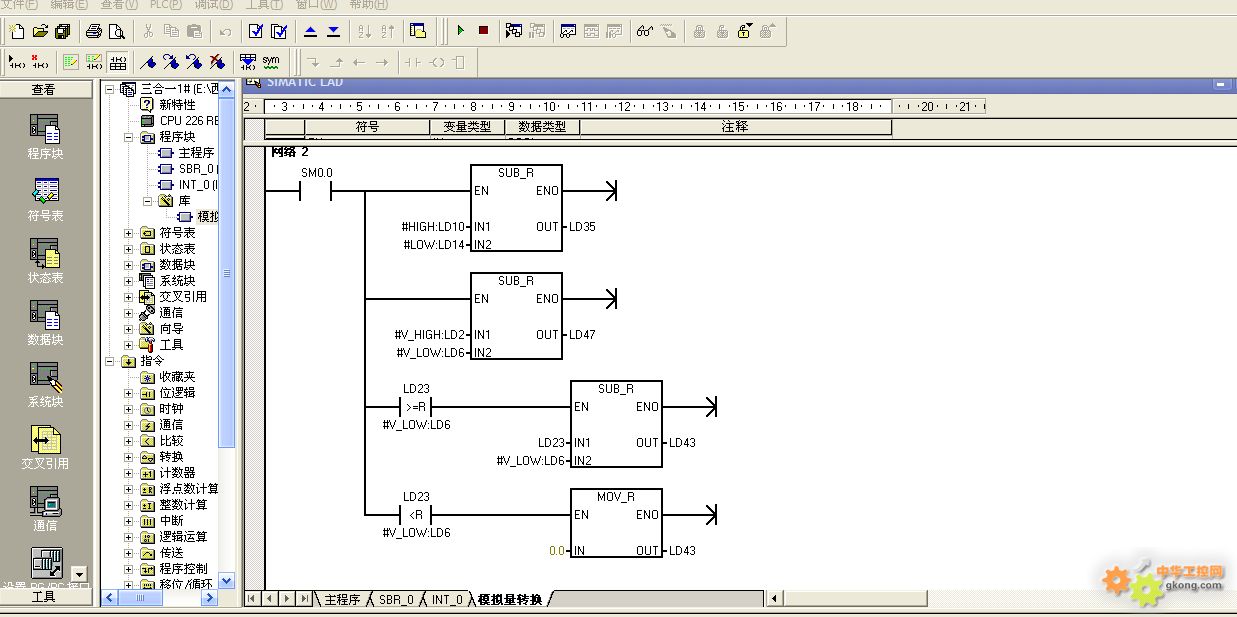Select 主程序 in the project tree
The height and width of the screenshot is (617, 1237).
coord(196,153)
